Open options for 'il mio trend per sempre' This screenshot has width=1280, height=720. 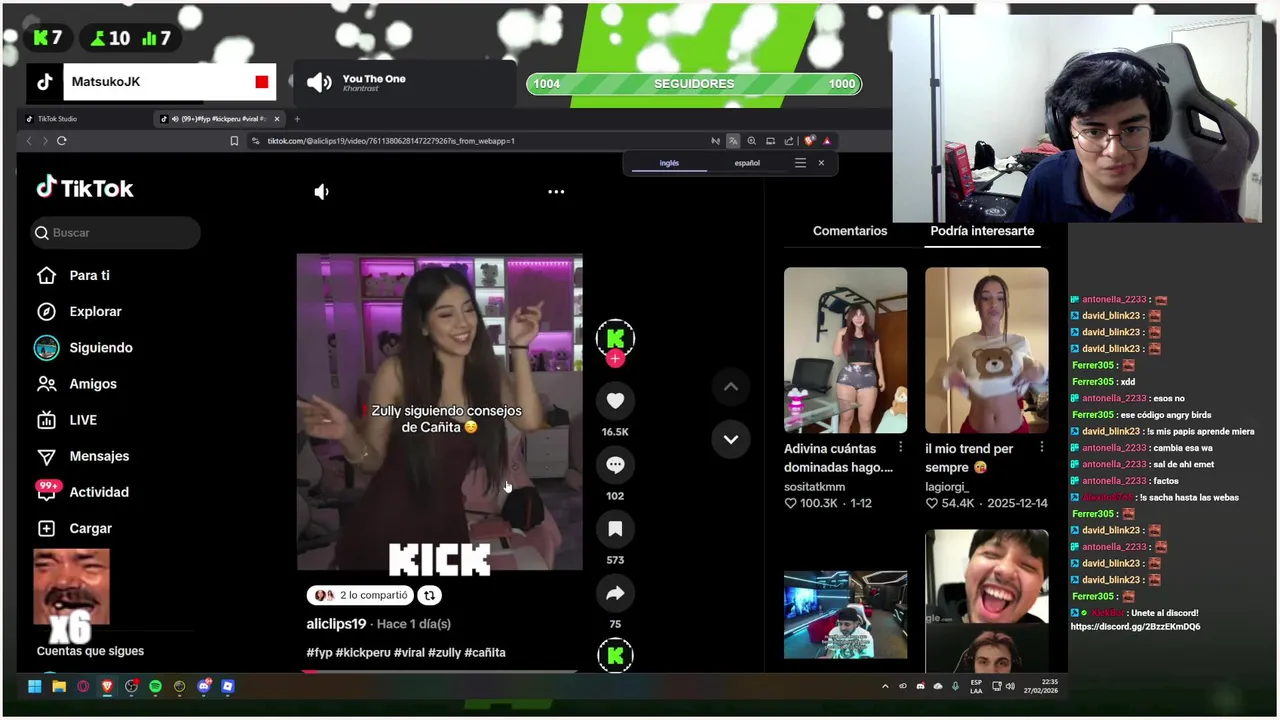click(1041, 448)
